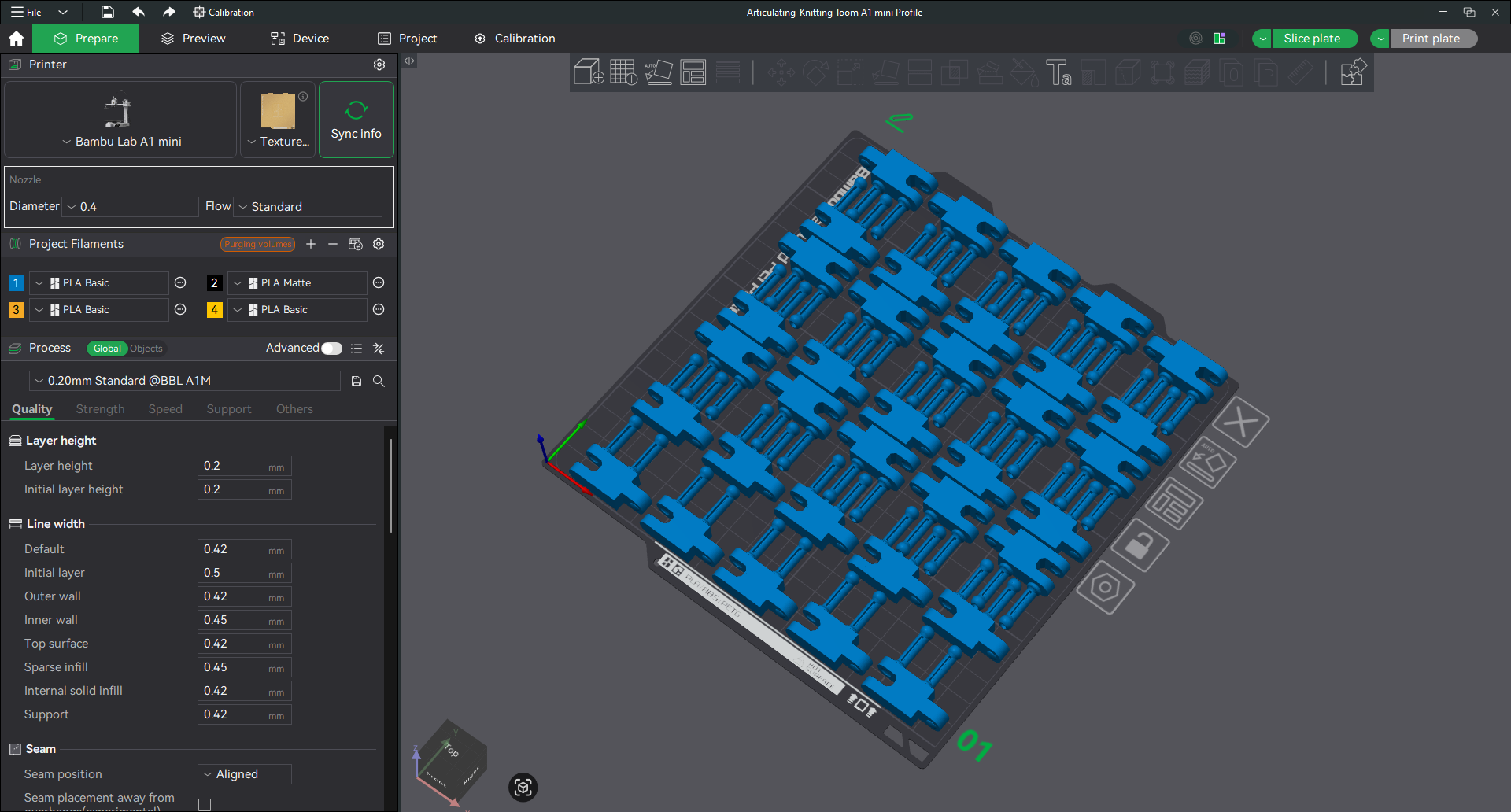
Task: Select the Move tool icon
Action: tap(781, 72)
